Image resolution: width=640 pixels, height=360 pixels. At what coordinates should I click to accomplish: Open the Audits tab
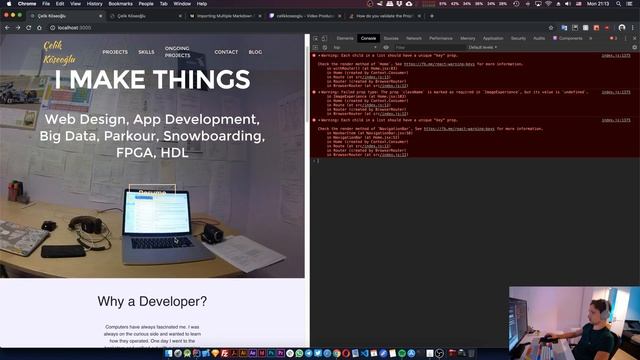click(539, 38)
